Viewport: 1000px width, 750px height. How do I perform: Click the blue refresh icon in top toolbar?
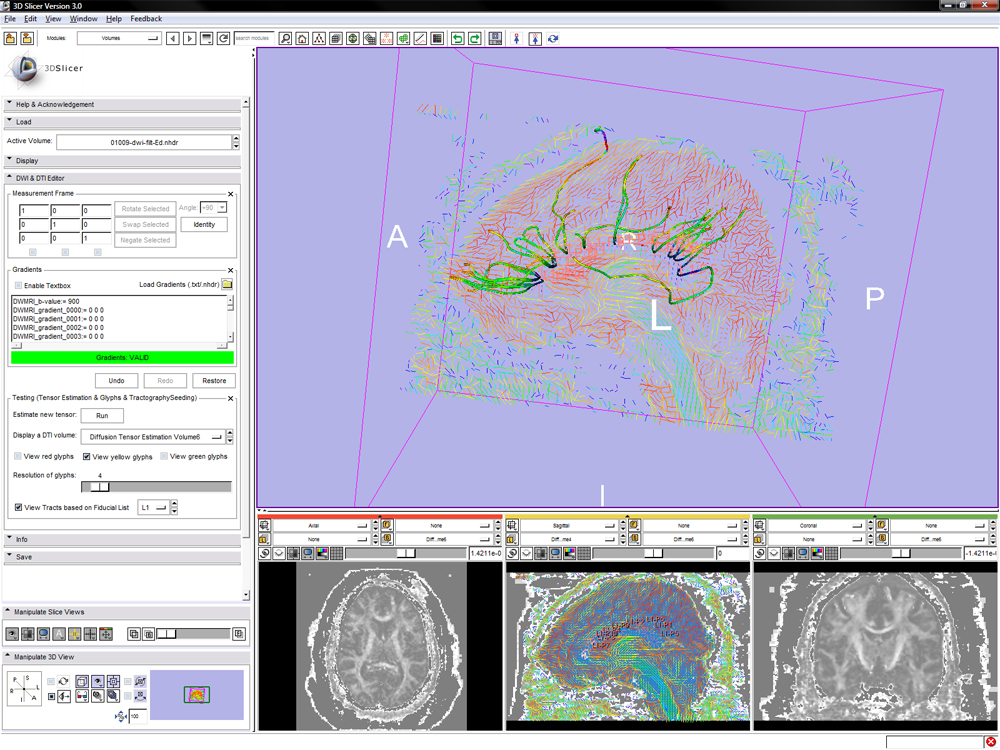point(553,39)
